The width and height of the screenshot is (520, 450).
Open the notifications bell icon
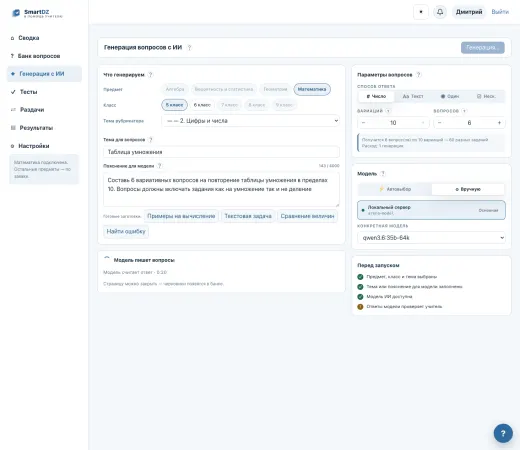440,12
